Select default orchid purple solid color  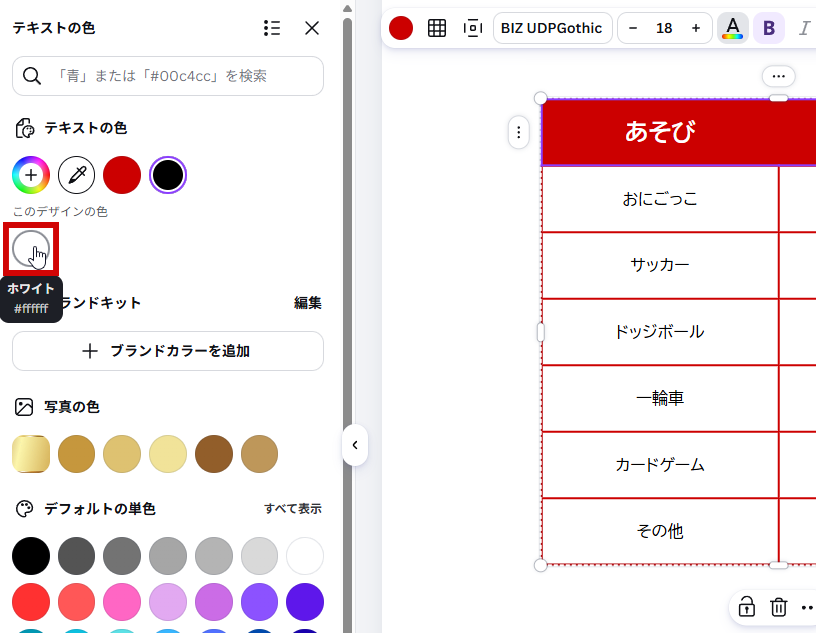[x=214, y=602]
